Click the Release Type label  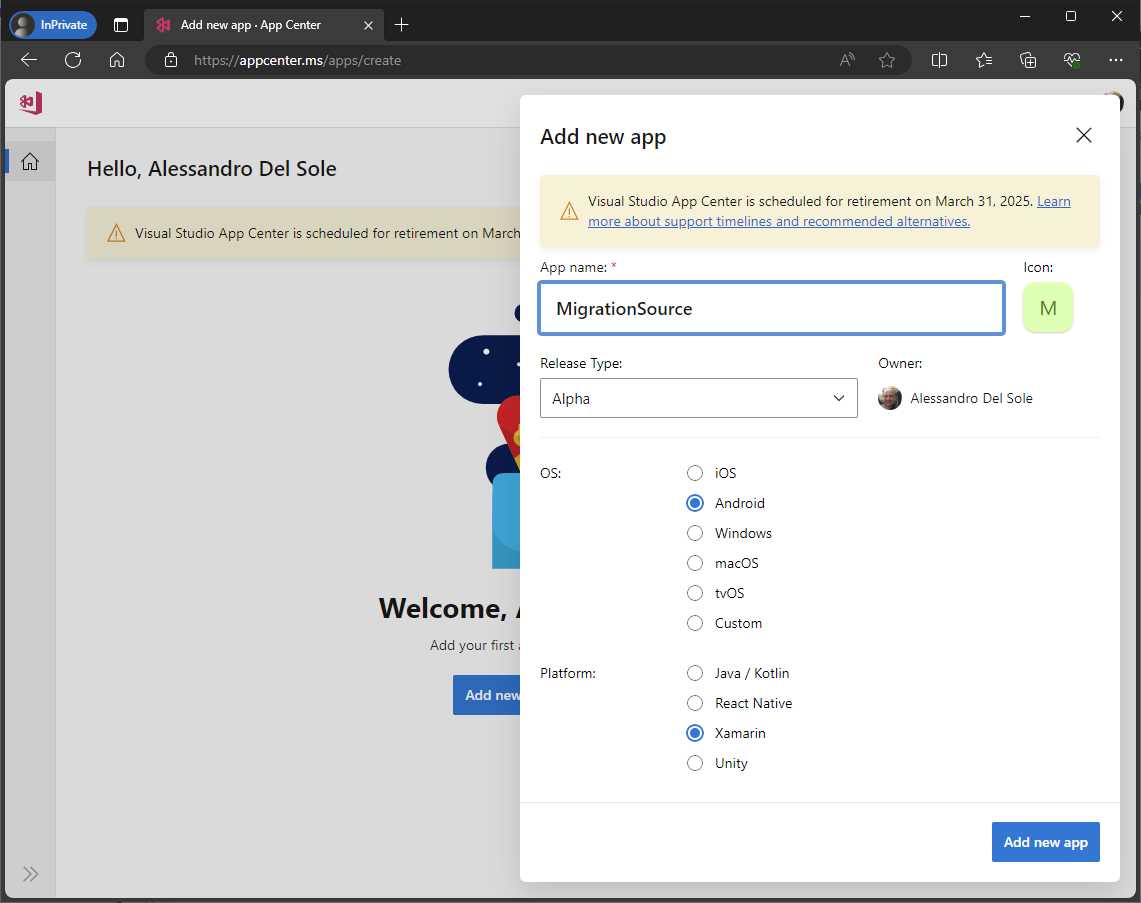[x=581, y=363]
